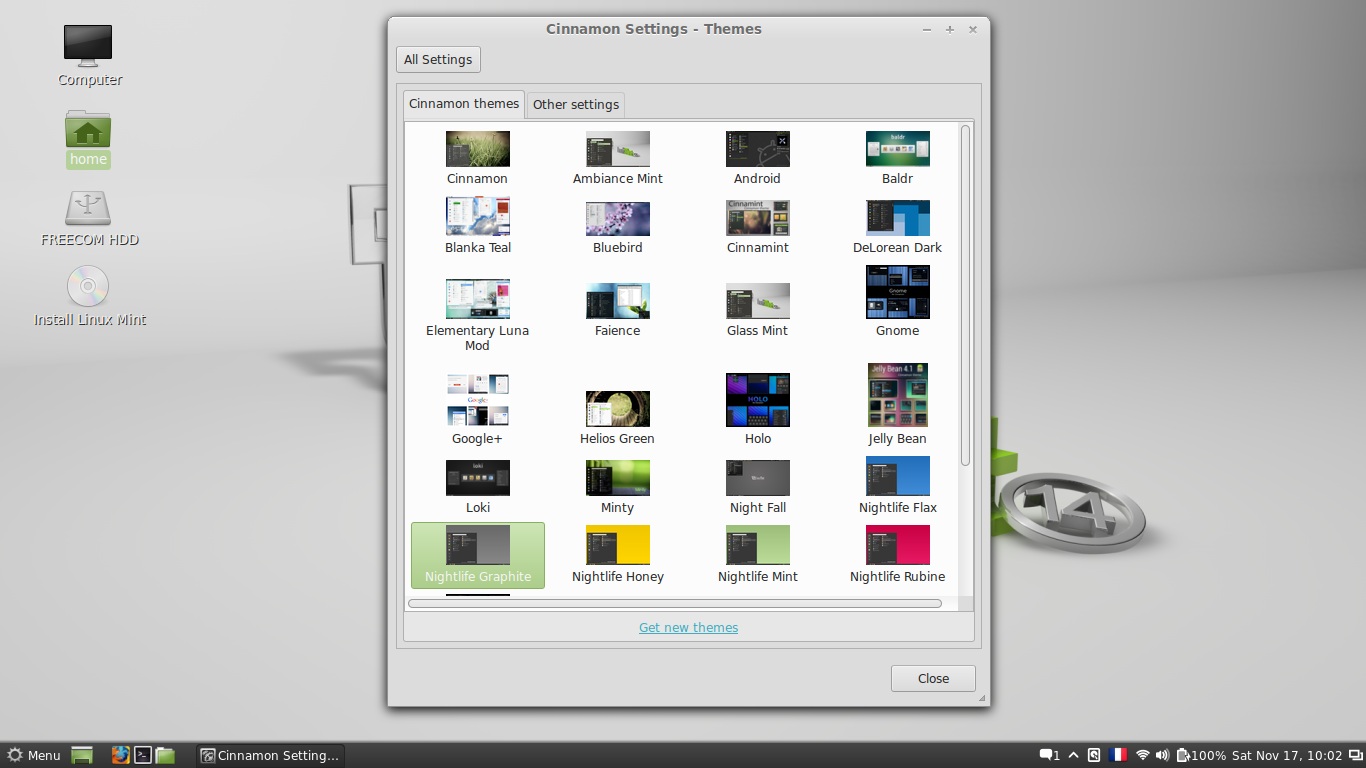
Task: Click the vertical scrollbar of theme list
Action: (x=965, y=295)
